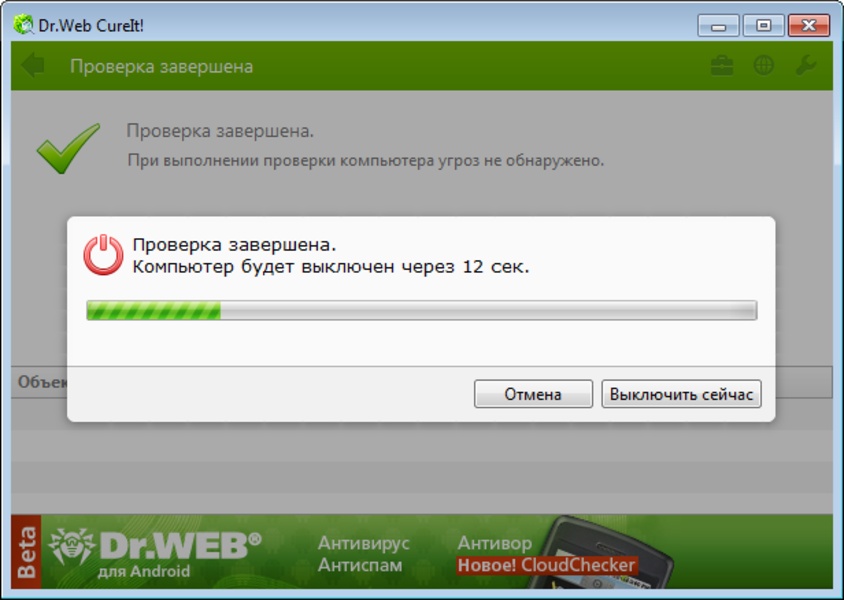The height and width of the screenshot is (600, 844).
Task: Click the Проверка завершена header title
Action: 161,66
